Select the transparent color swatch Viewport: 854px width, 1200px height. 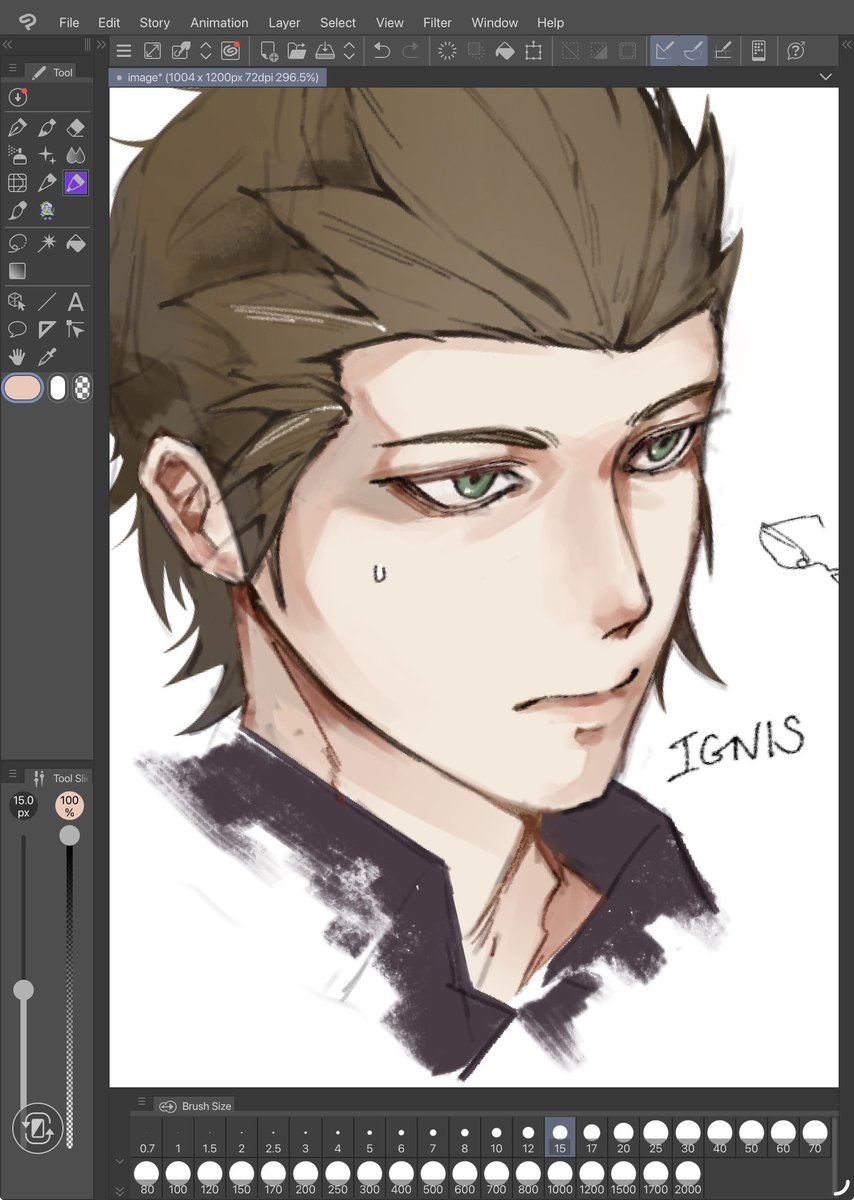click(x=82, y=388)
